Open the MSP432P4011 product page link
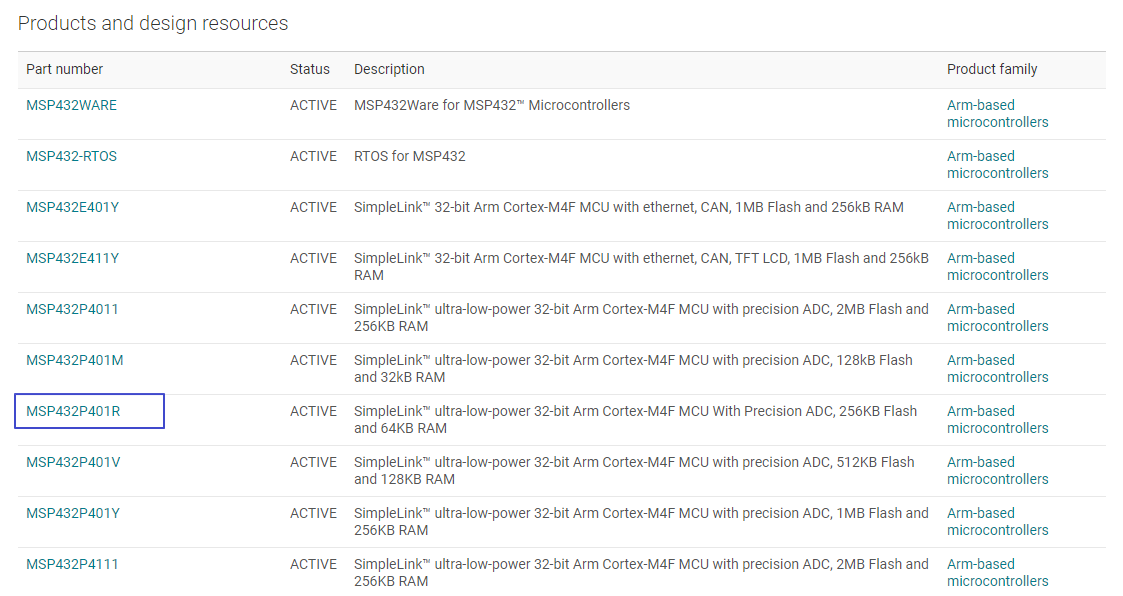This screenshot has height=596, width=1123. pyautogui.click(x=72, y=309)
